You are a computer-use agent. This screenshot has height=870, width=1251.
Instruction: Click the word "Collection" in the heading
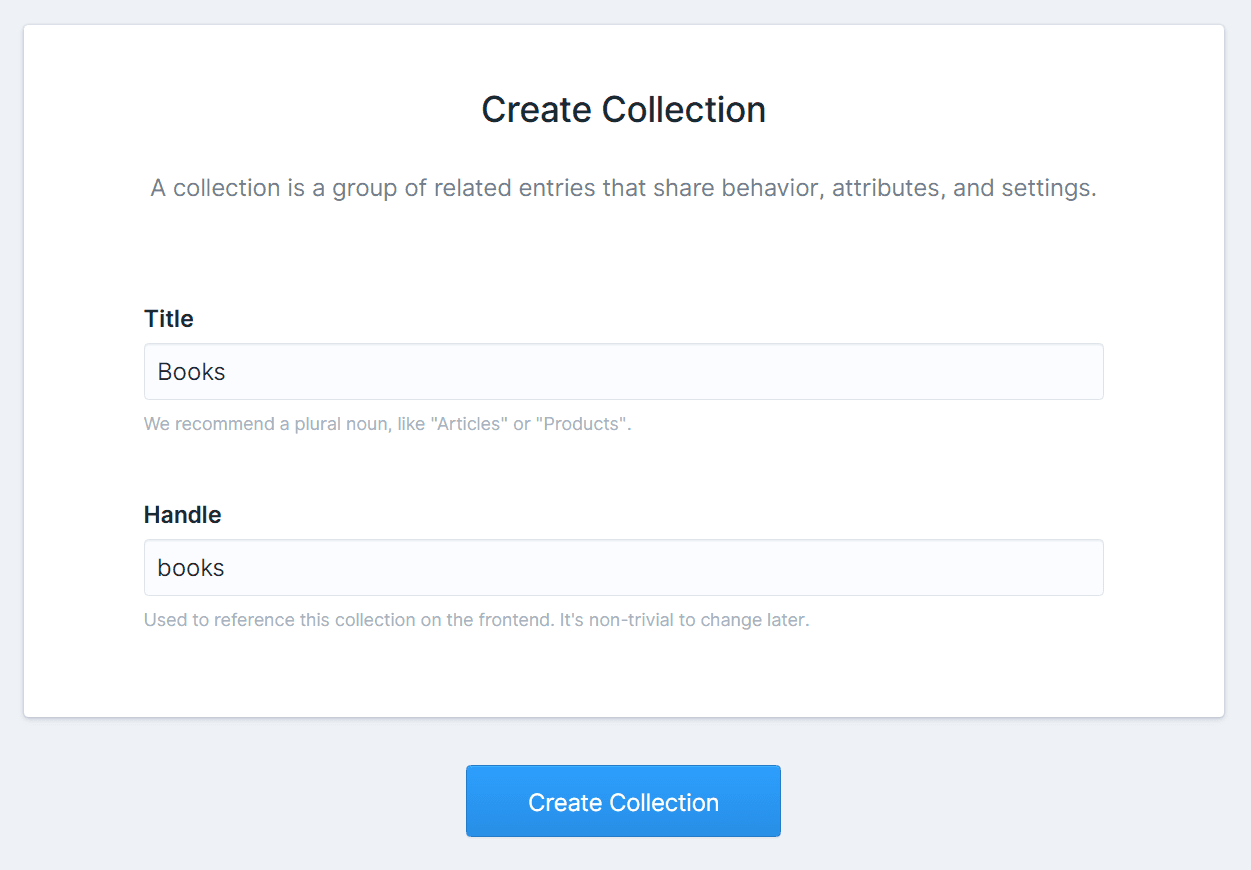[683, 110]
